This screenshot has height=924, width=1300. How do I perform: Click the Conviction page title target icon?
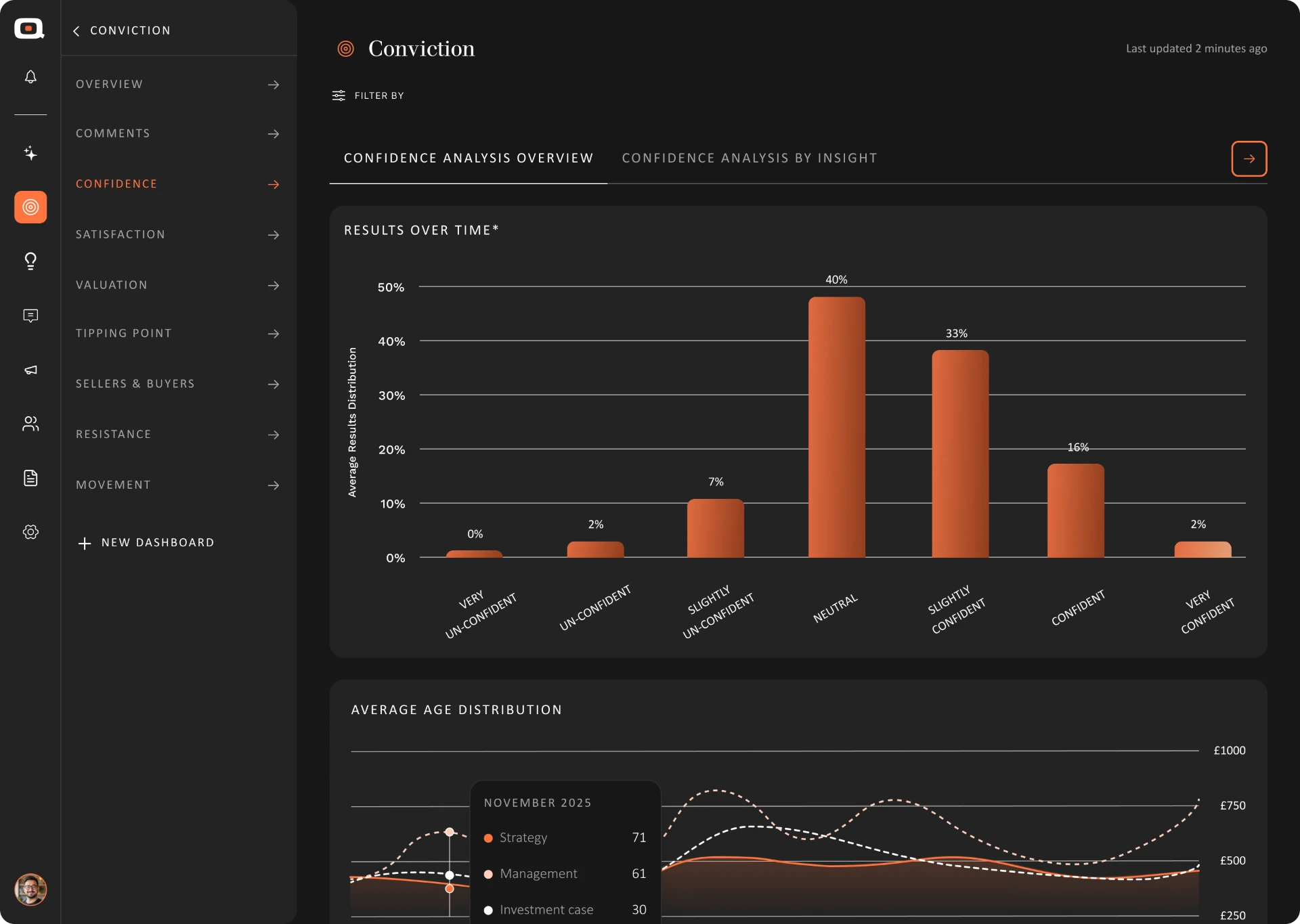346,49
